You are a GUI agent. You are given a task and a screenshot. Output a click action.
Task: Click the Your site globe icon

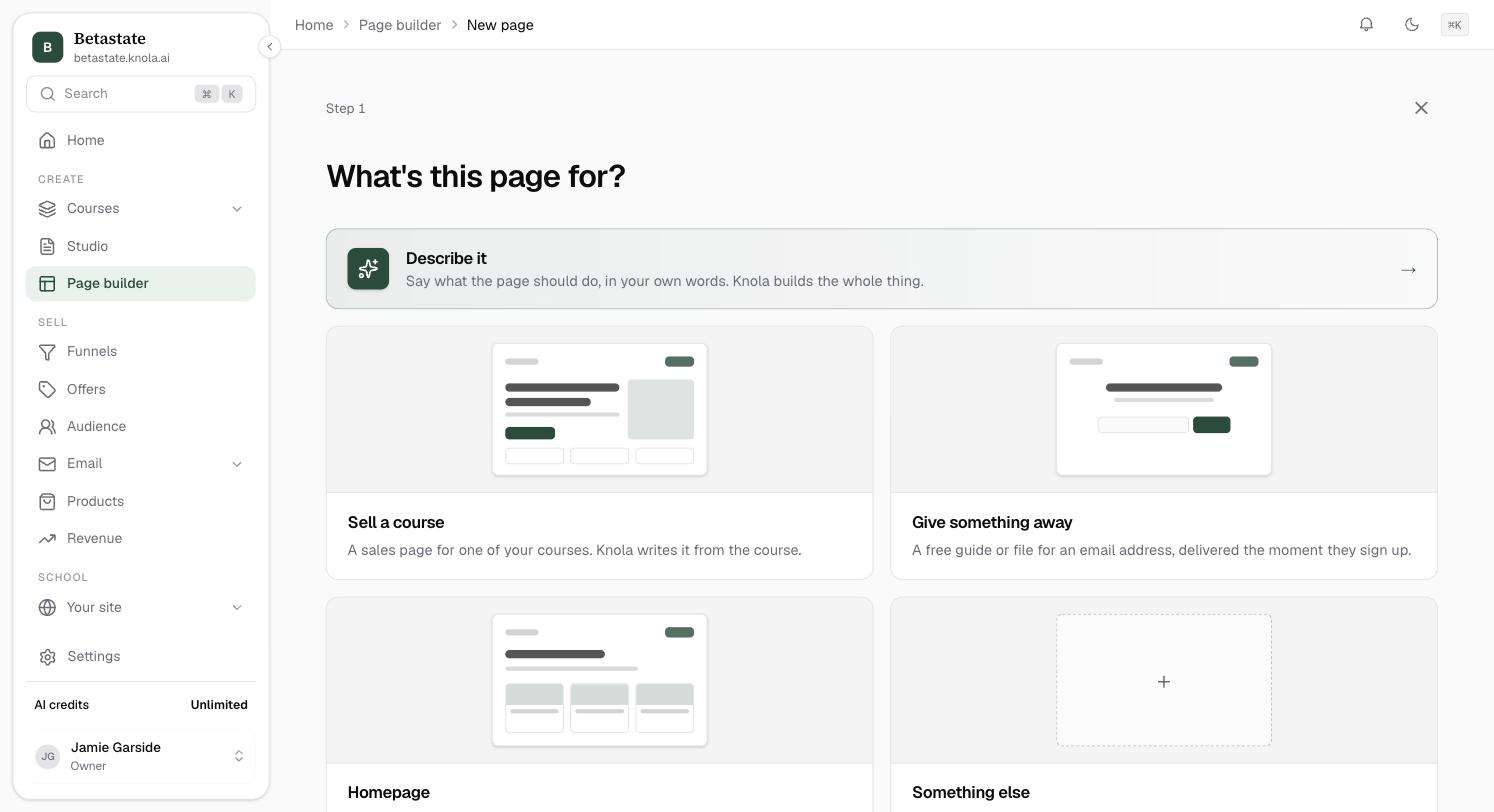47,608
